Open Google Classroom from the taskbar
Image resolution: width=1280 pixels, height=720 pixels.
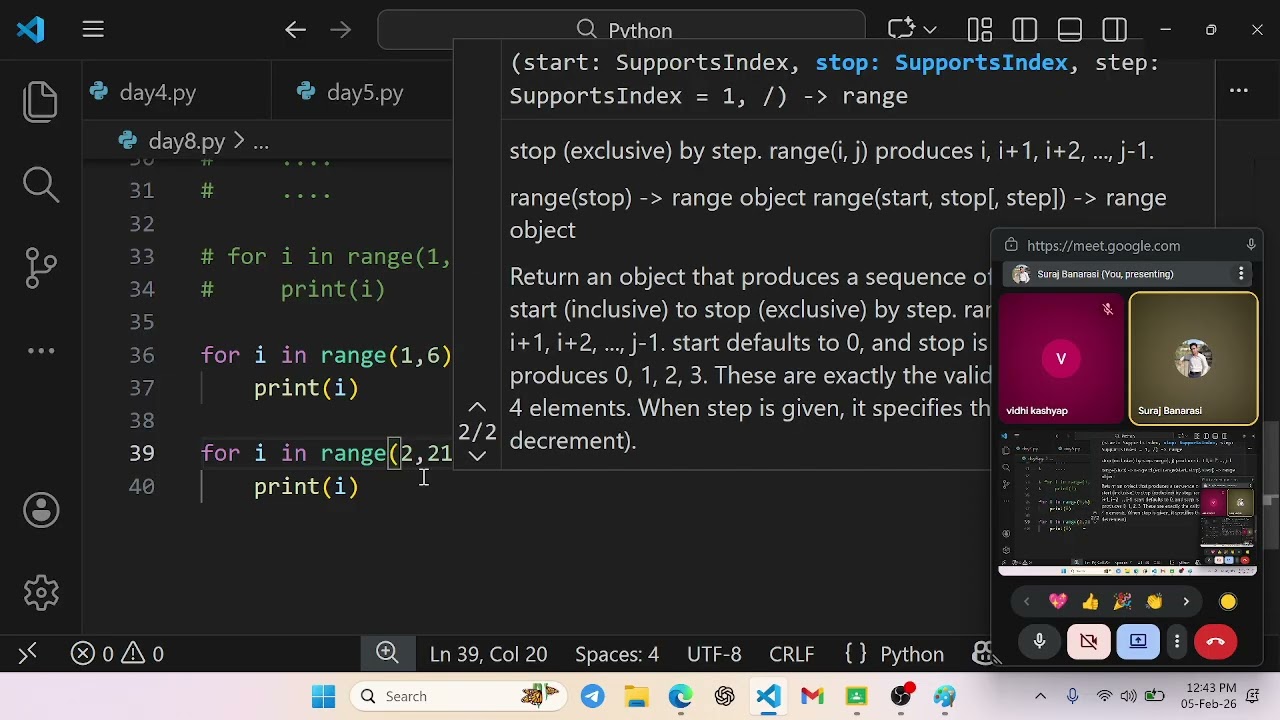coord(856,696)
